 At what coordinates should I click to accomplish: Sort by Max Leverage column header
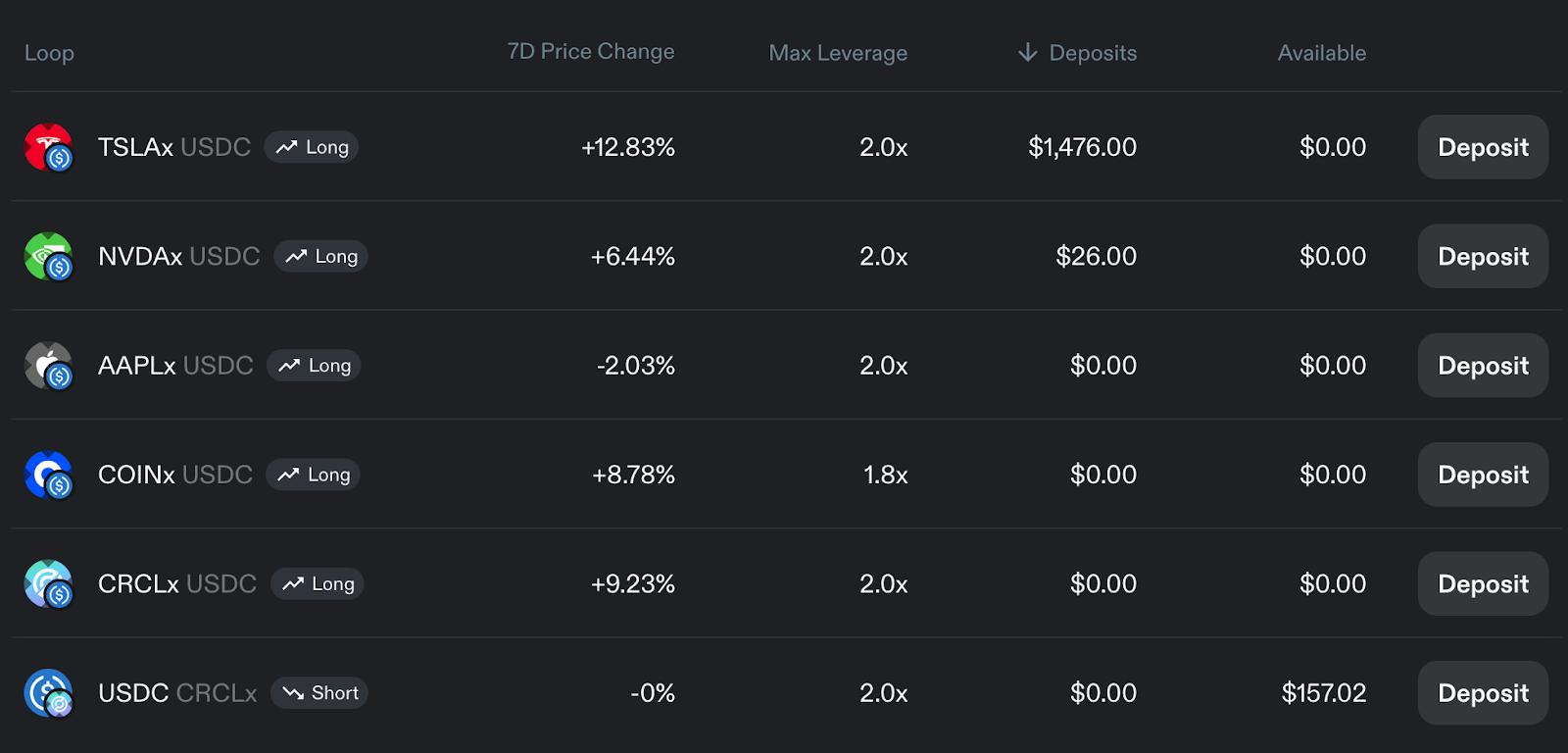[838, 53]
